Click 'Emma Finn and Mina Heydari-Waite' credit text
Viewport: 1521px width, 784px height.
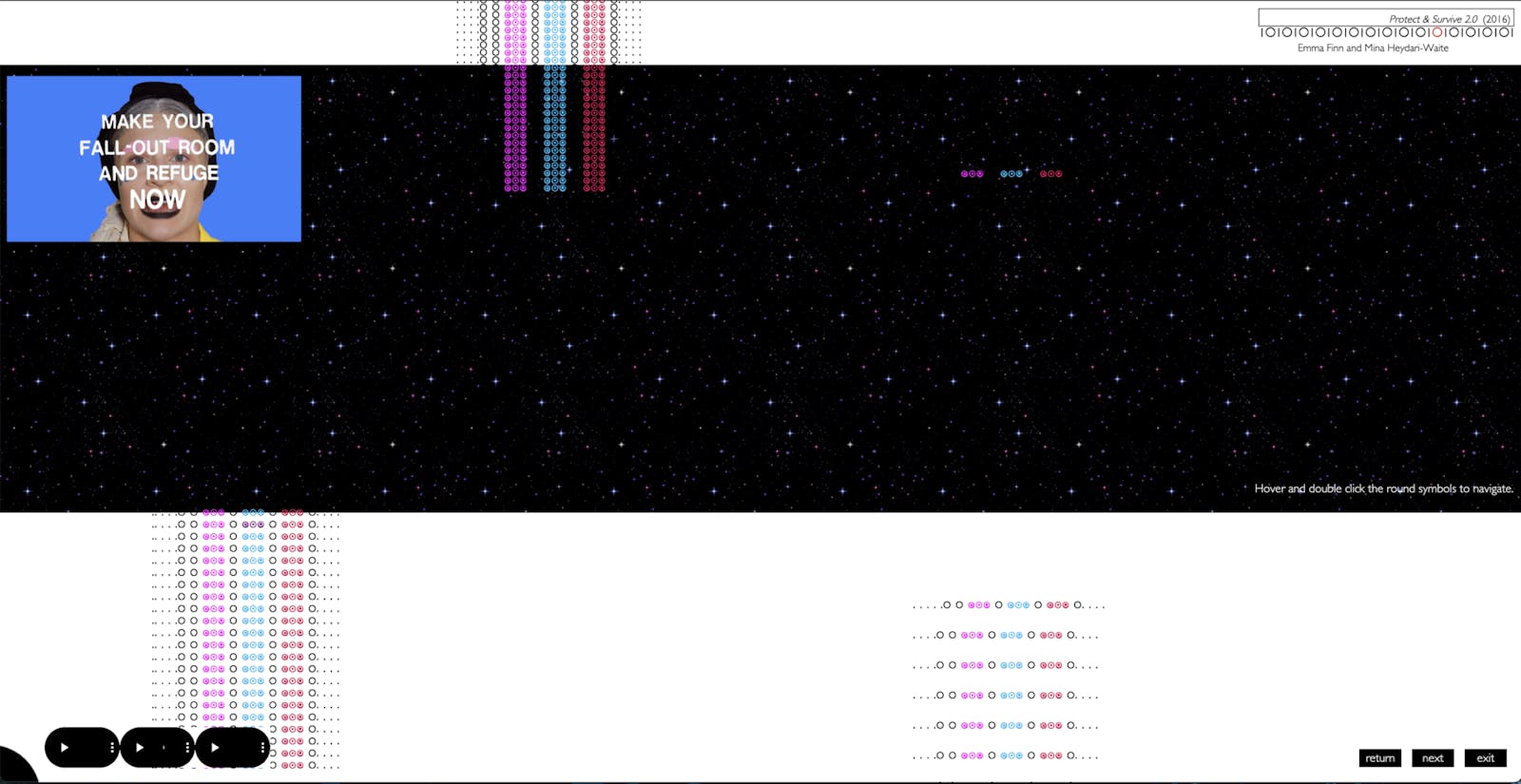click(1373, 48)
